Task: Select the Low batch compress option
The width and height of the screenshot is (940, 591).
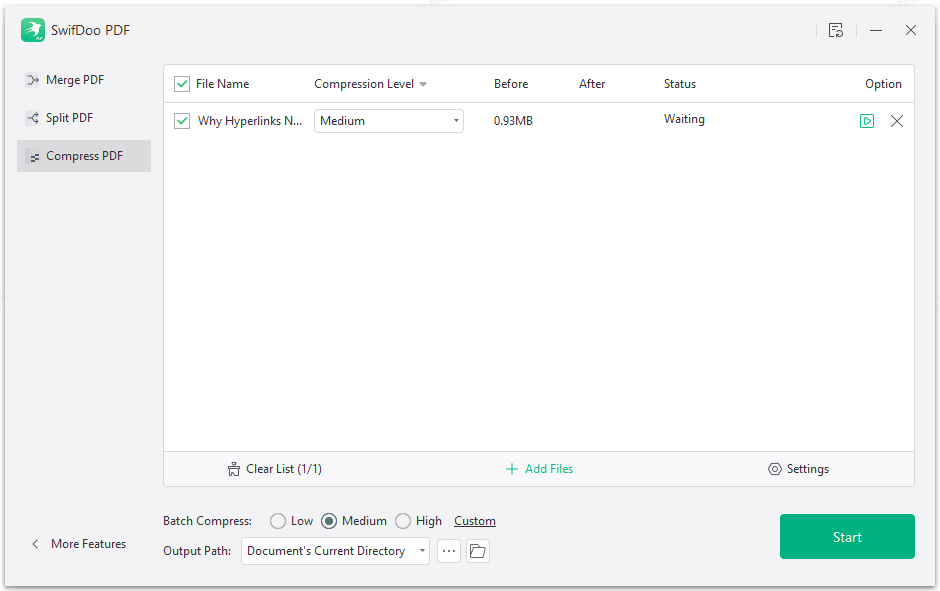Action: [x=278, y=521]
